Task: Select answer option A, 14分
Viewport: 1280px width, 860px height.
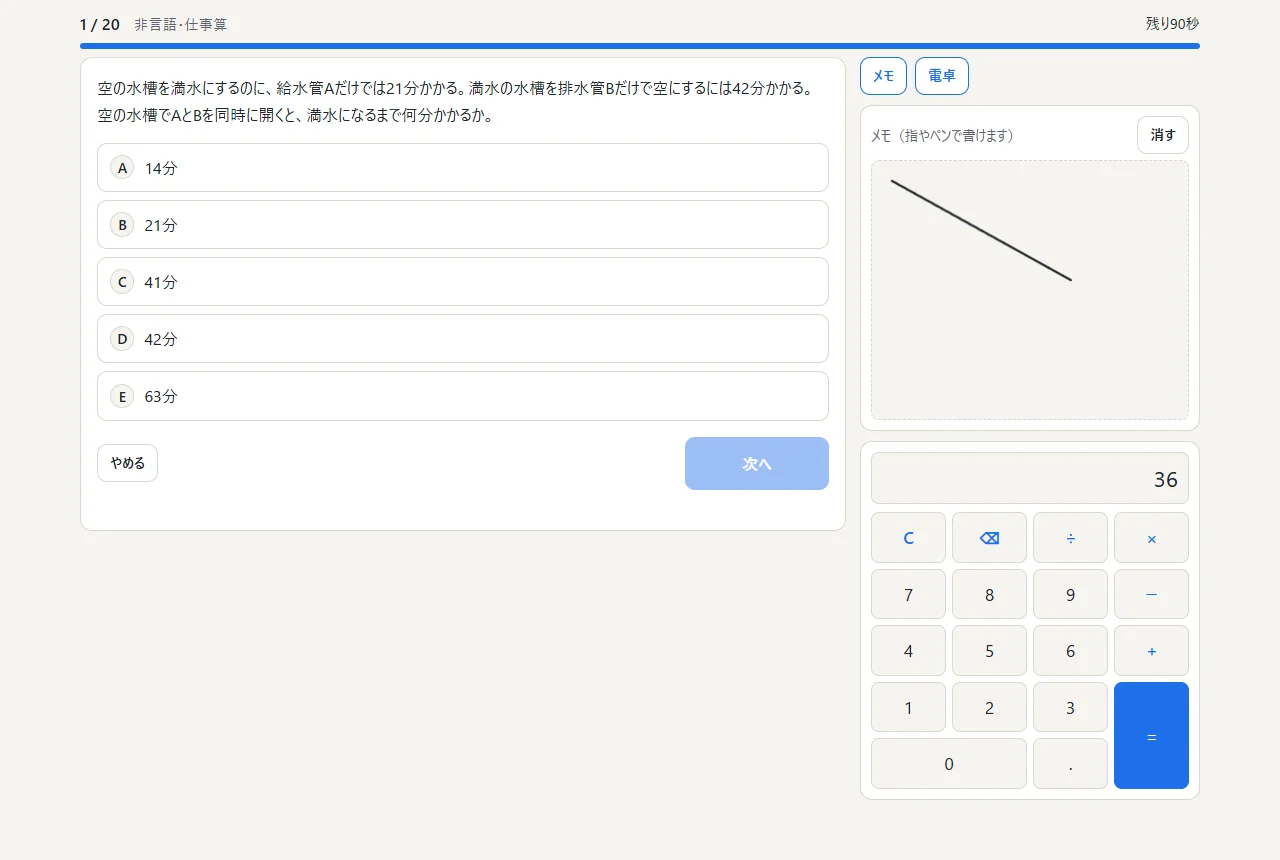Action: pyautogui.click(x=463, y=168)
